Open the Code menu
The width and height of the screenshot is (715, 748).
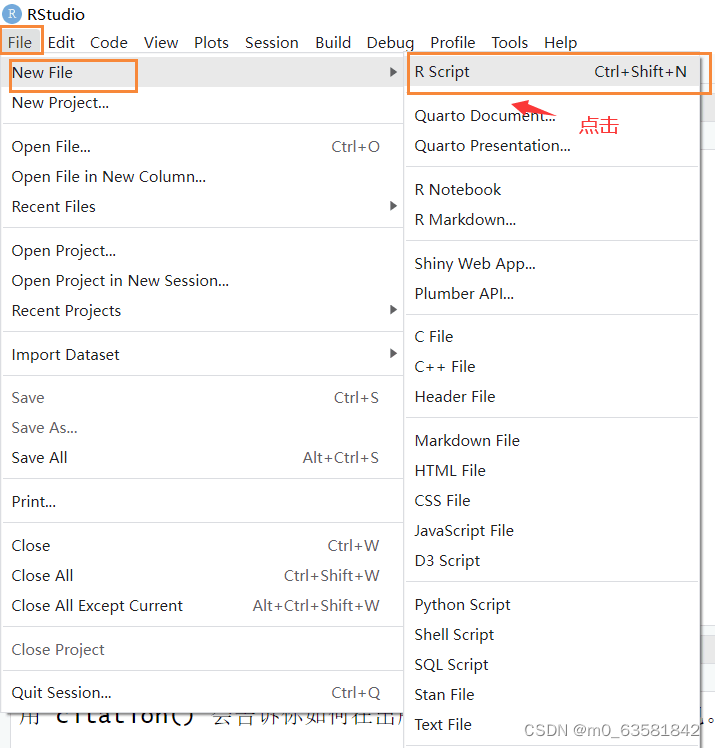109,42
